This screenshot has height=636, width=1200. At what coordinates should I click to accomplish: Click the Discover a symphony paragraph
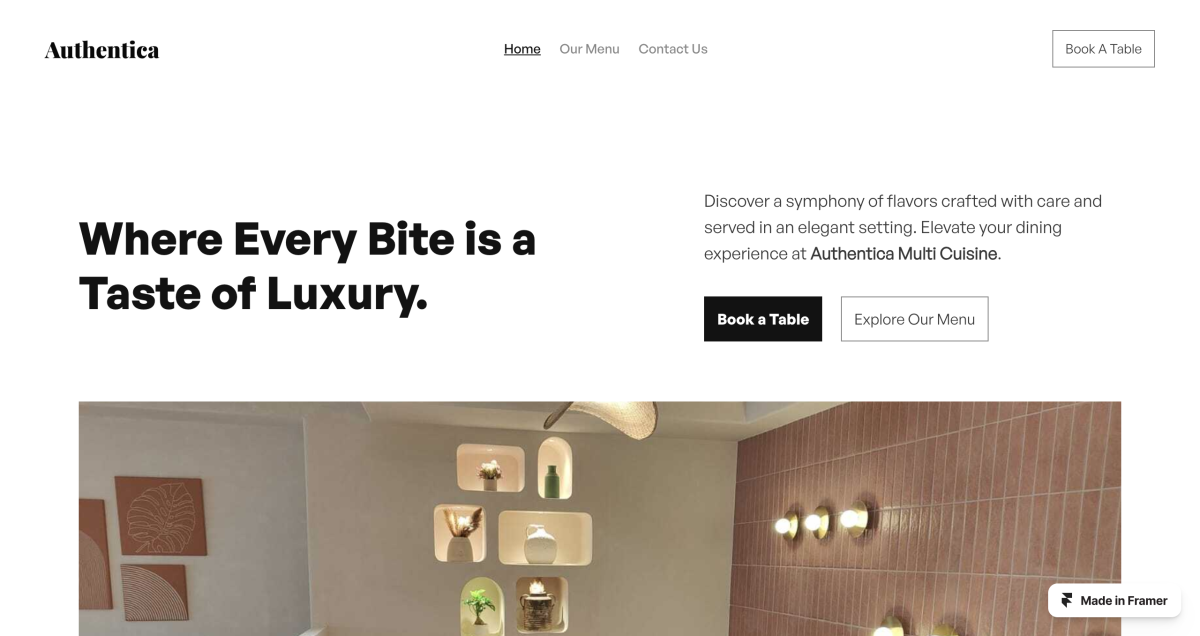click(x=903, y=227)
